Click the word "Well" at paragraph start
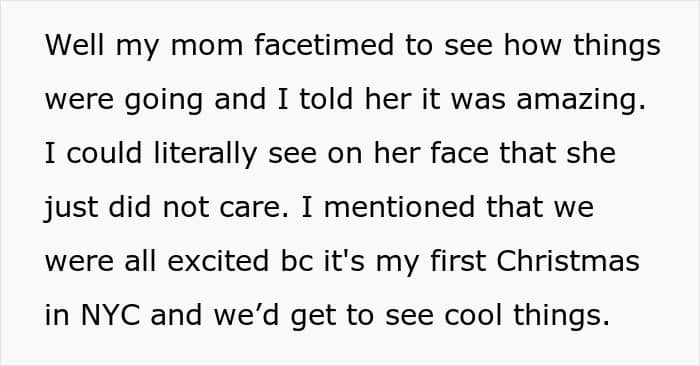This screenshot has height=366, width=700. point(75,45)
